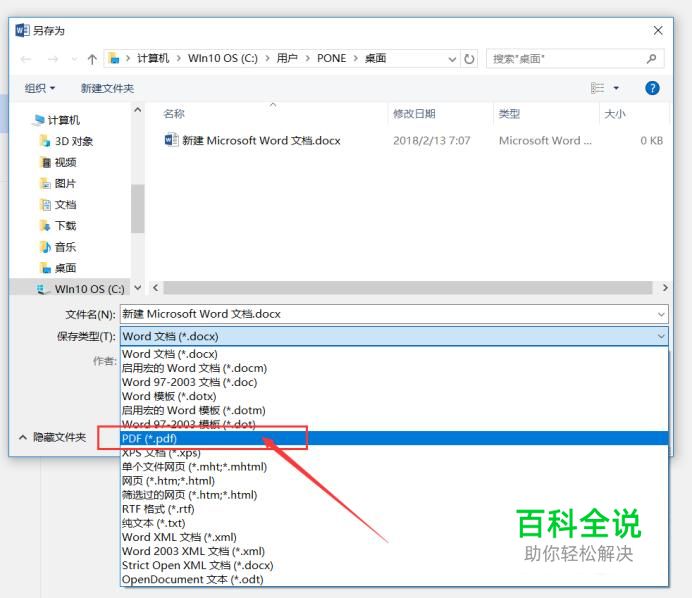Expand the view options arrow

click(x=616, y=88)
